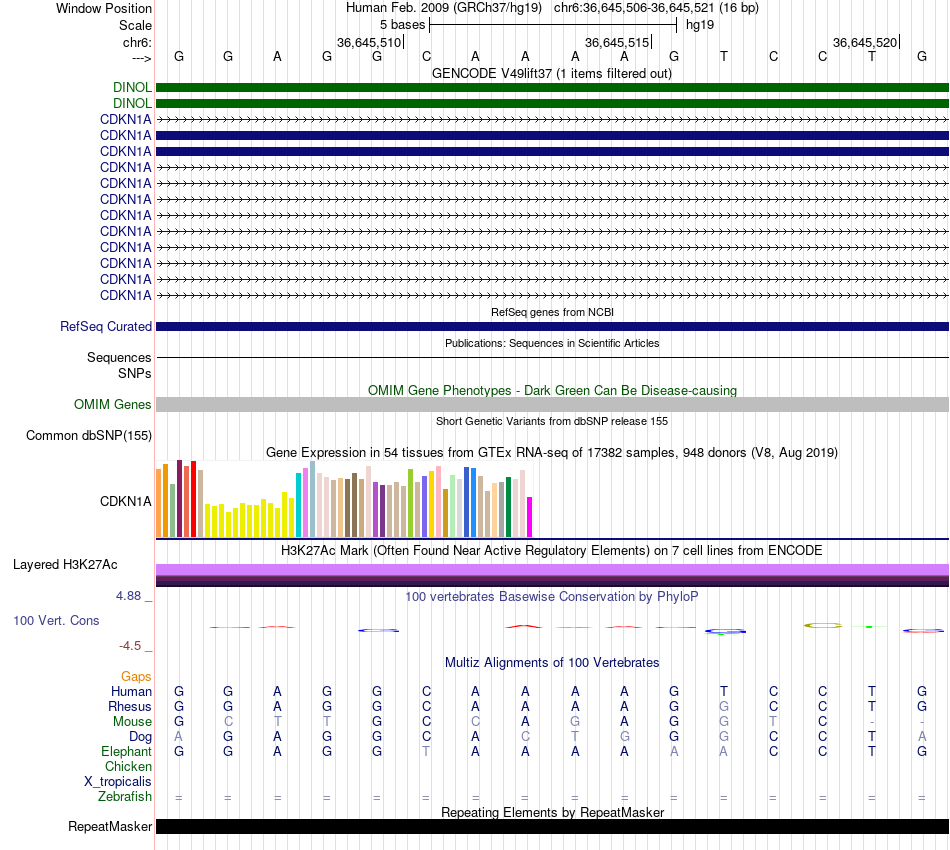
Task: Open the H3K27Ac Mark ENCODE track title
Action: click(552, 550)
